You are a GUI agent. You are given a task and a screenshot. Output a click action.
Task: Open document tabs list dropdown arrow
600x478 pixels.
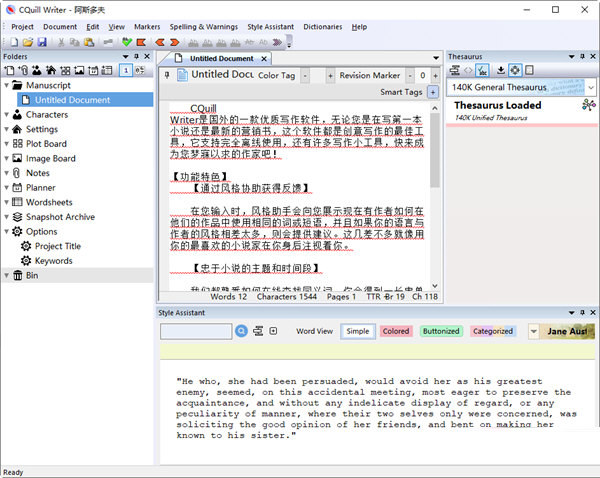[x=436, y=58]
